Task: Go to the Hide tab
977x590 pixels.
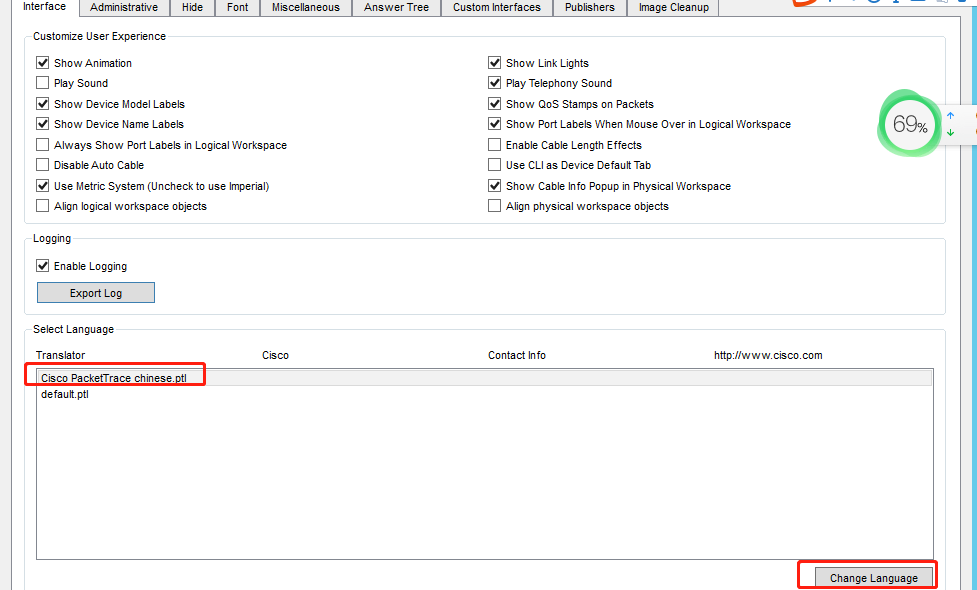Action: 193,7
